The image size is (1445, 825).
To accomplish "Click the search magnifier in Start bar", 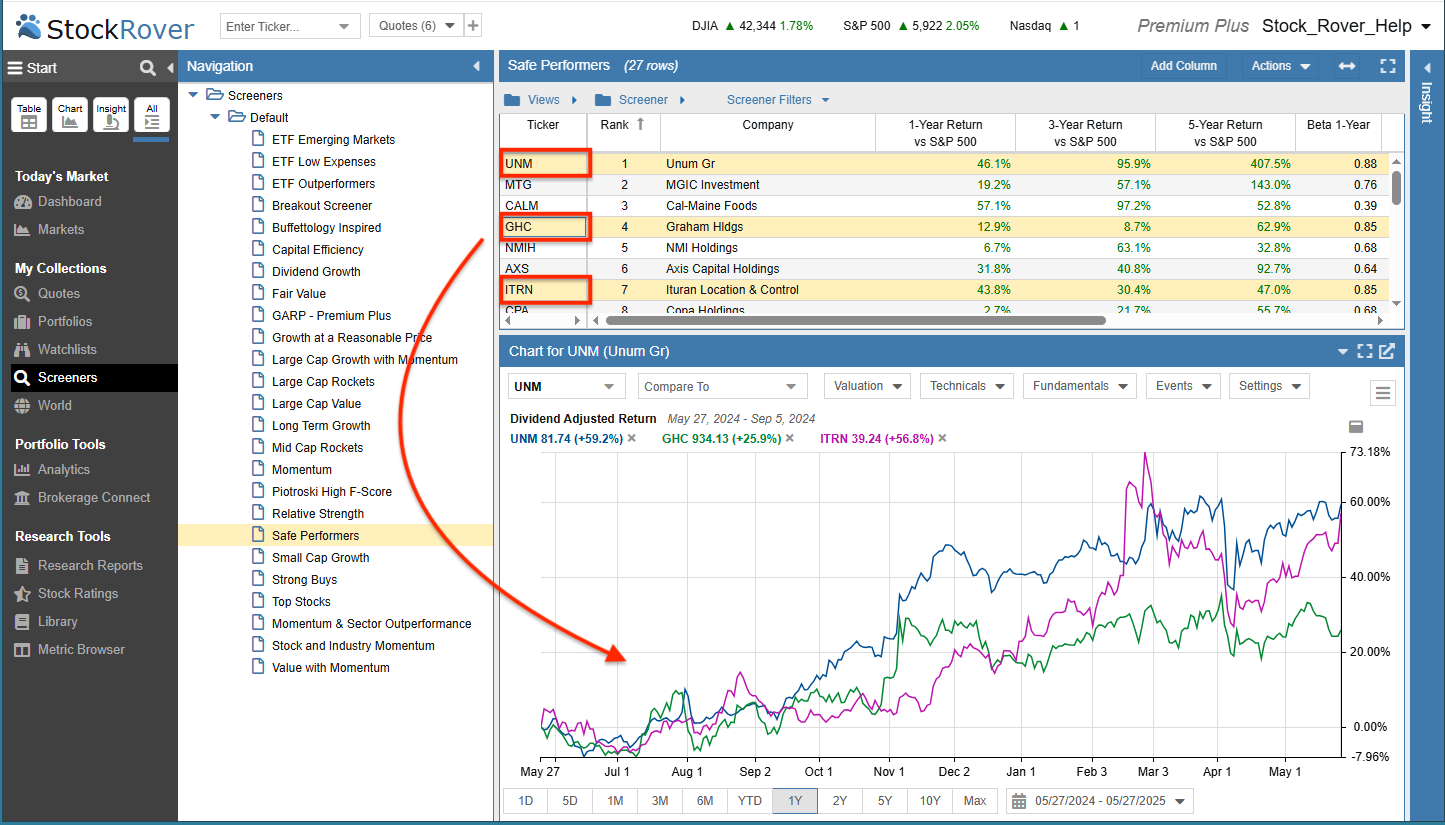I will click(x=148, y=68).
